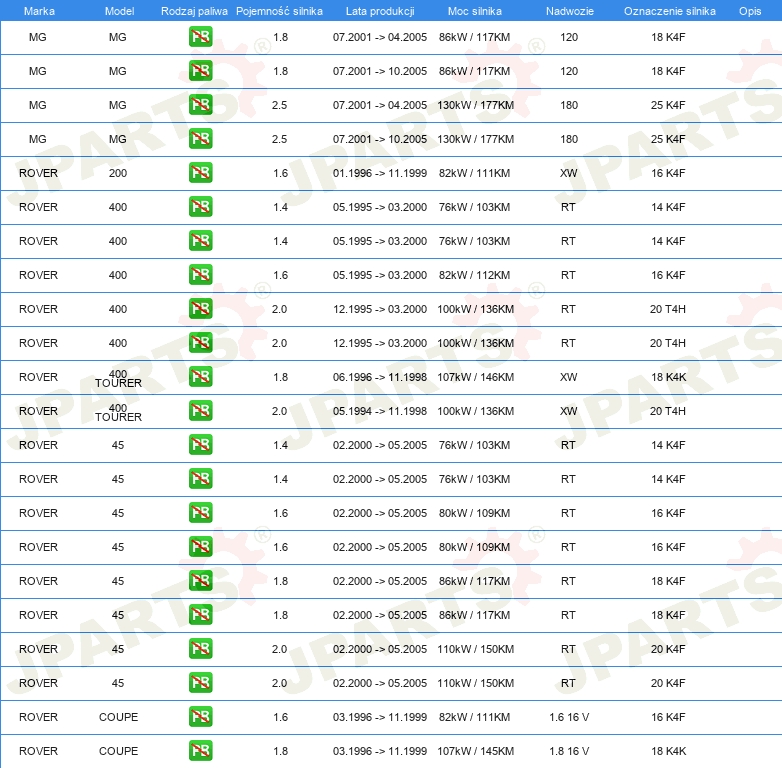This screenshot has height=768, width=782.
Task: Click '130kW / 177KM' in the MG row ending 04.2005
Action: (475, 105)
